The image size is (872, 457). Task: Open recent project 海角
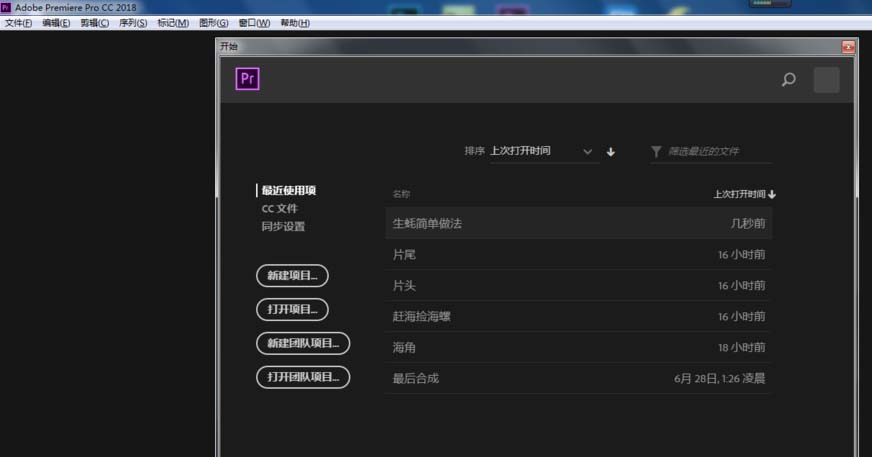tap(578, 347)
